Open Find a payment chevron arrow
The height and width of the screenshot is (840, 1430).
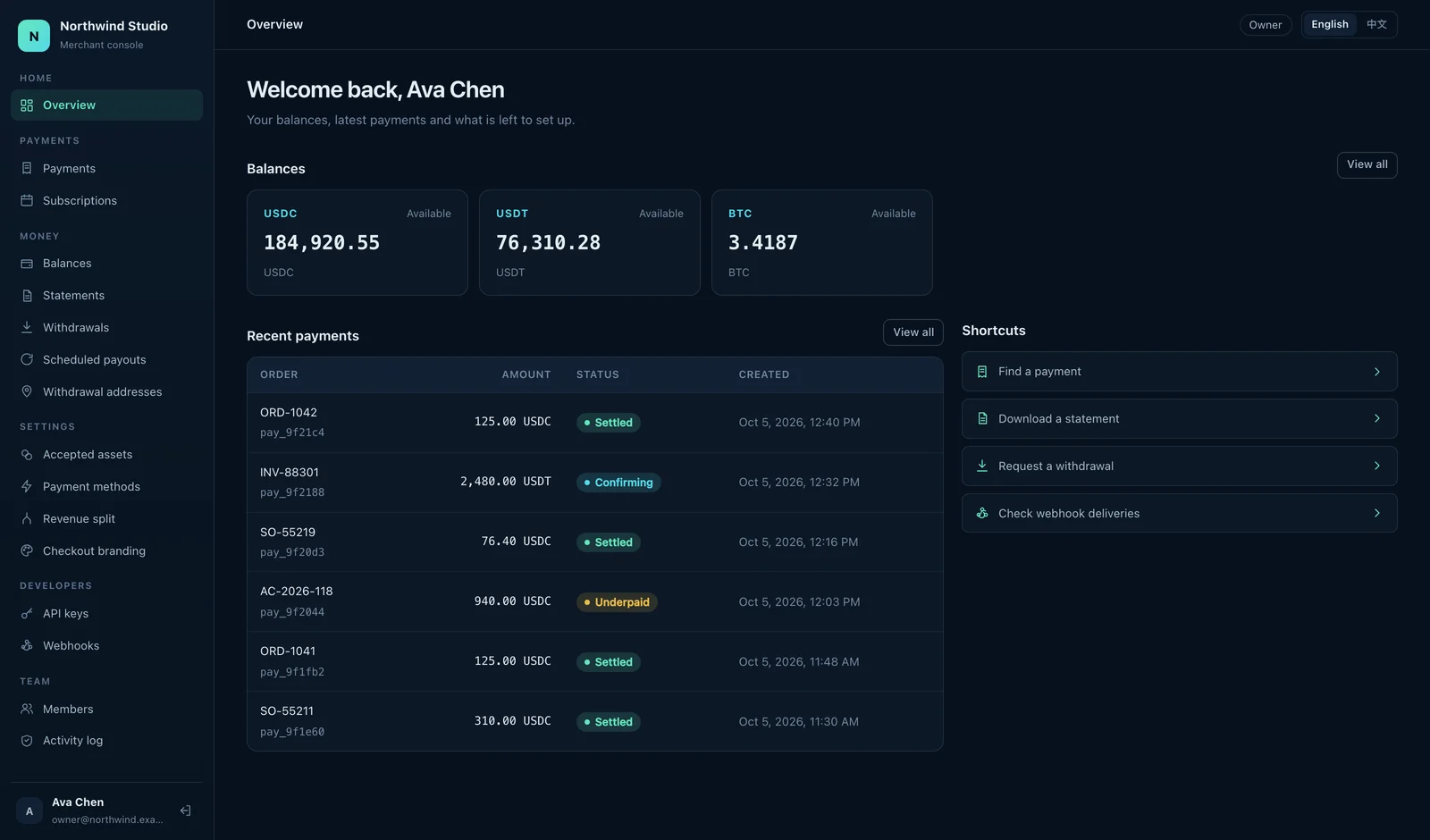point(1377,372)
